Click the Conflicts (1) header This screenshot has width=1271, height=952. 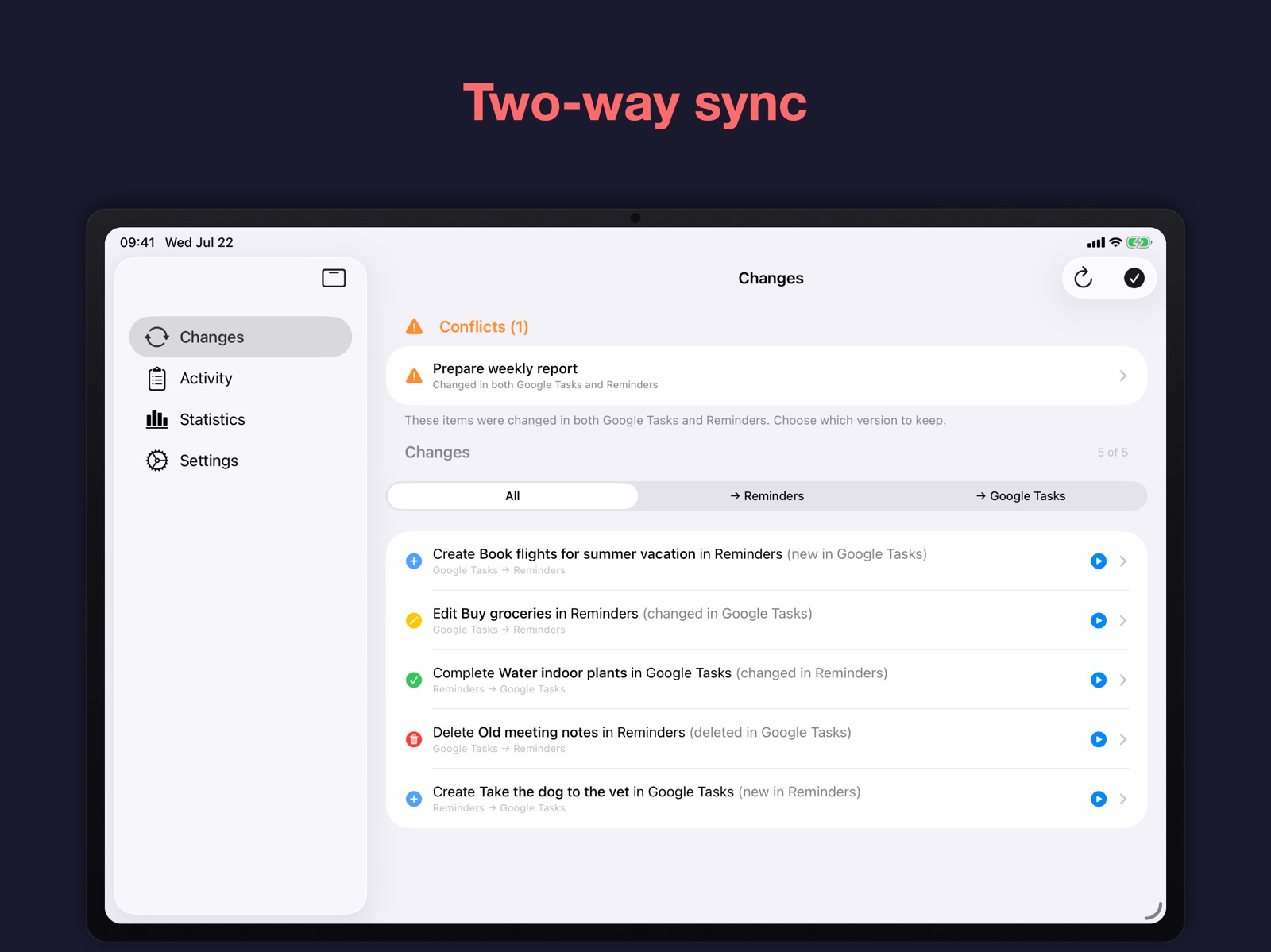[484, 326]
